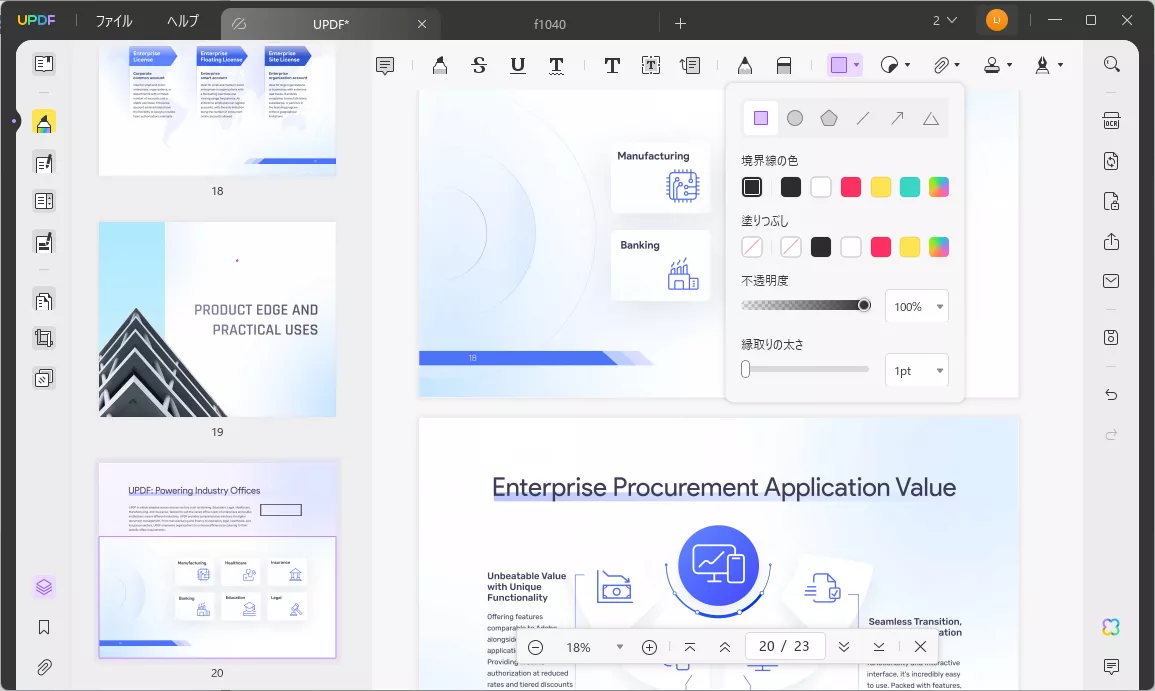This screenshot has height=691, width=1155.
Task: Open the opacity 100% dropdown
Action: coord(916,306)
